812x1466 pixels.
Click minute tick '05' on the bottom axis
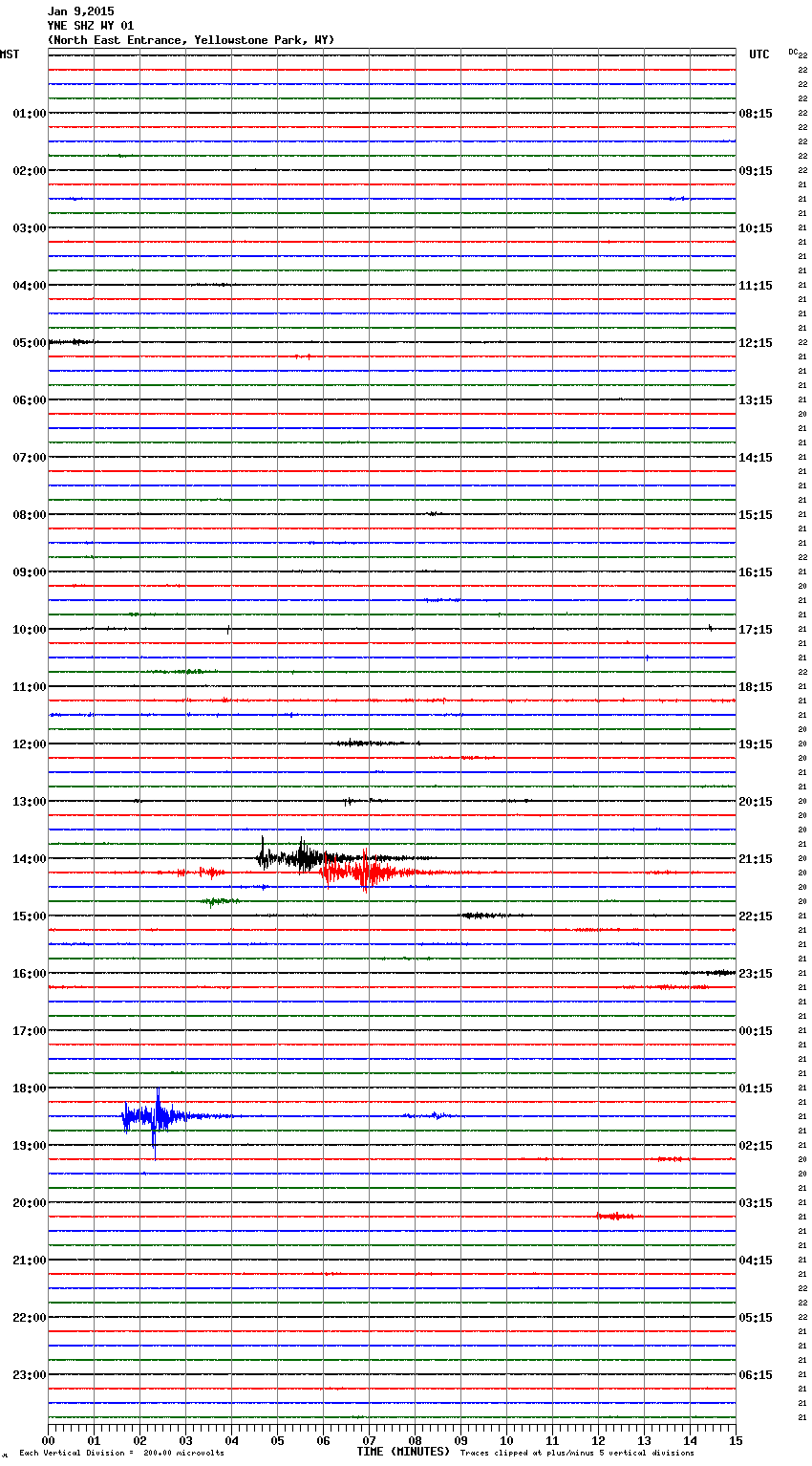[x=277, y=1440]
